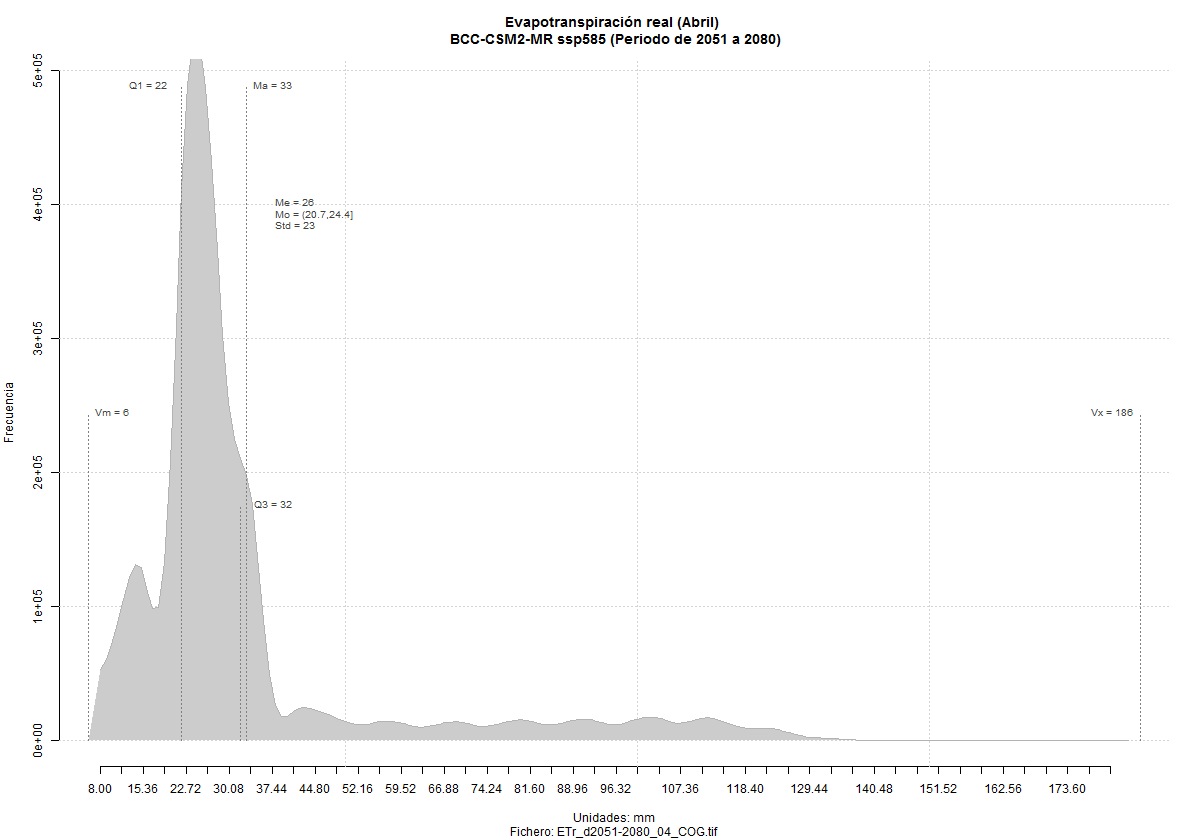Click the x-axis tick label '88.96'
This screenshot has width=1200, height=840.
coord(573,790)
